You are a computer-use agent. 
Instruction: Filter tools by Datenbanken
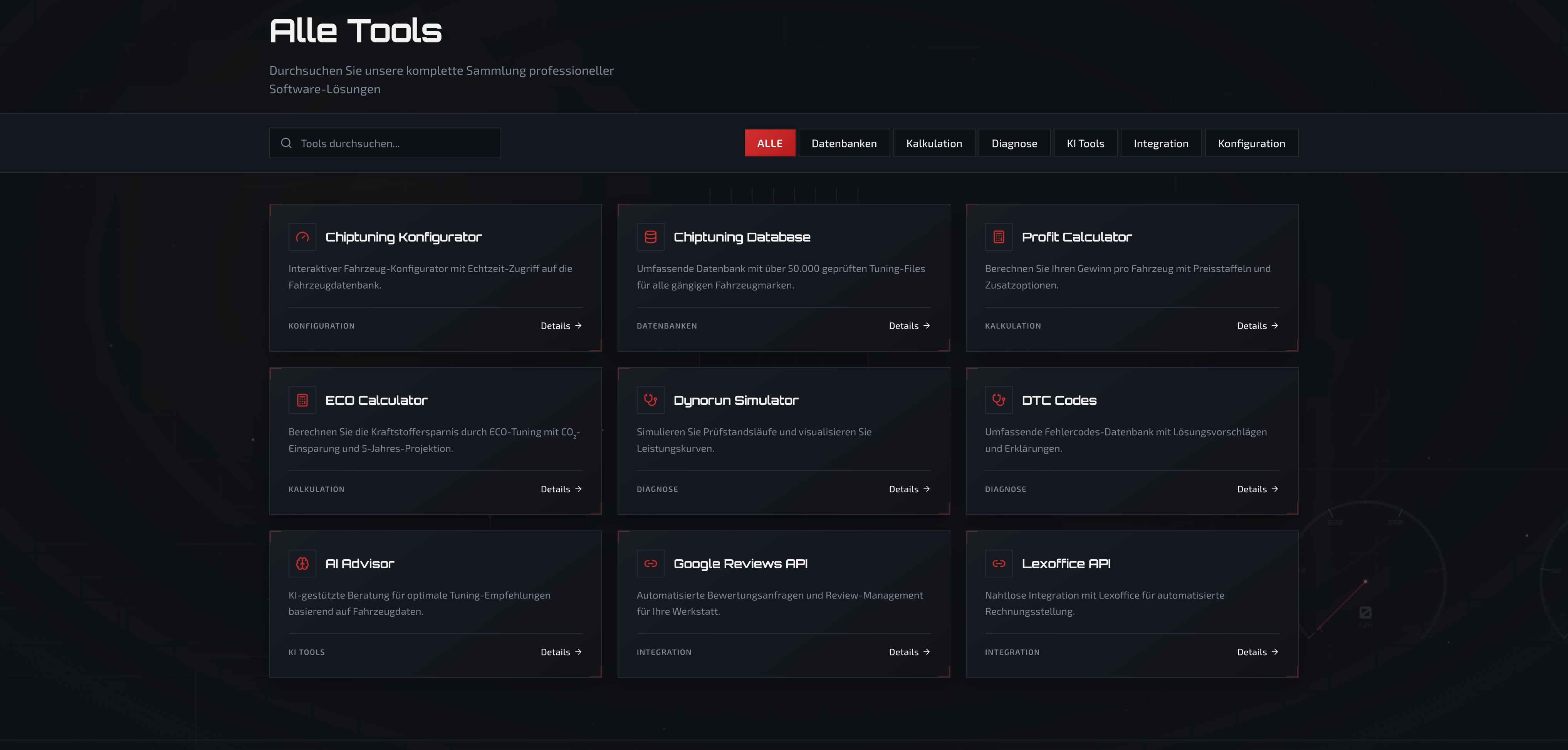tap(844, 143)
